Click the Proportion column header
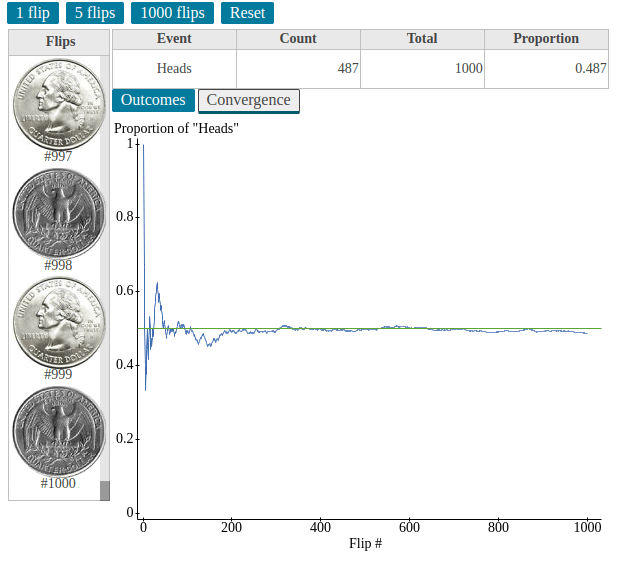This screenshot has width=626, height=564. [x=546, y=39]
